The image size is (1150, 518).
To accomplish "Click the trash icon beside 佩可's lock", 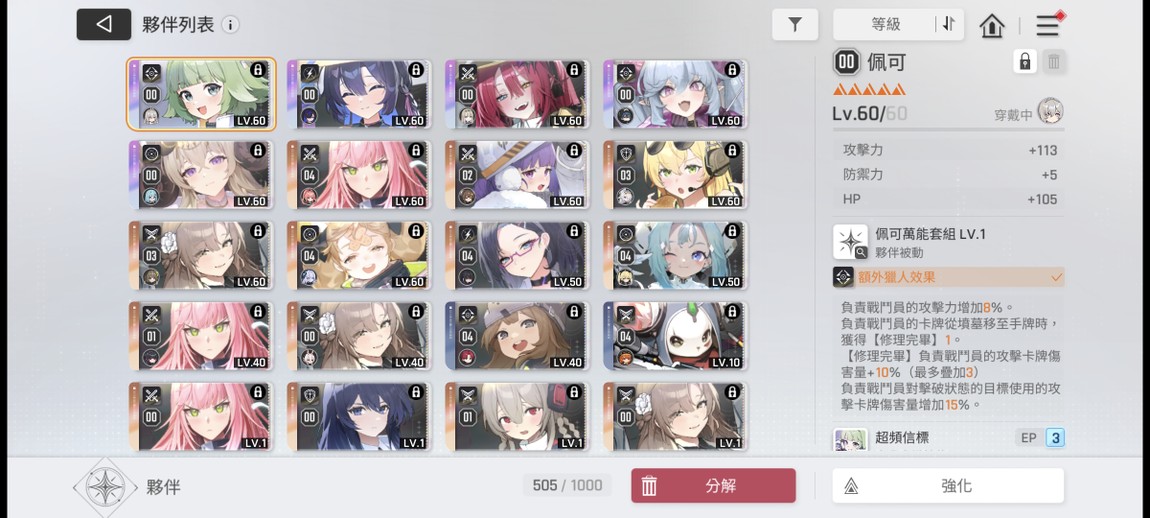I will point(1054,62).
